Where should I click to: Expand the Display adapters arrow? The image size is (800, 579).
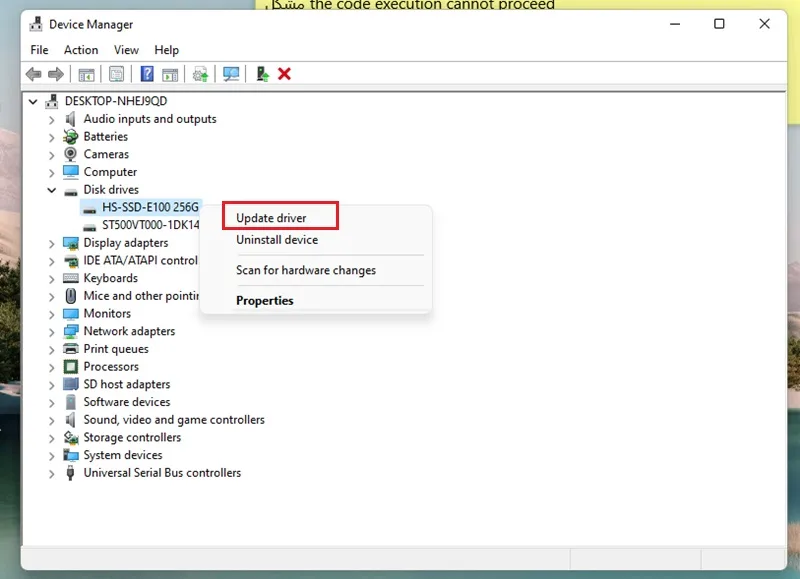(52, 243)
